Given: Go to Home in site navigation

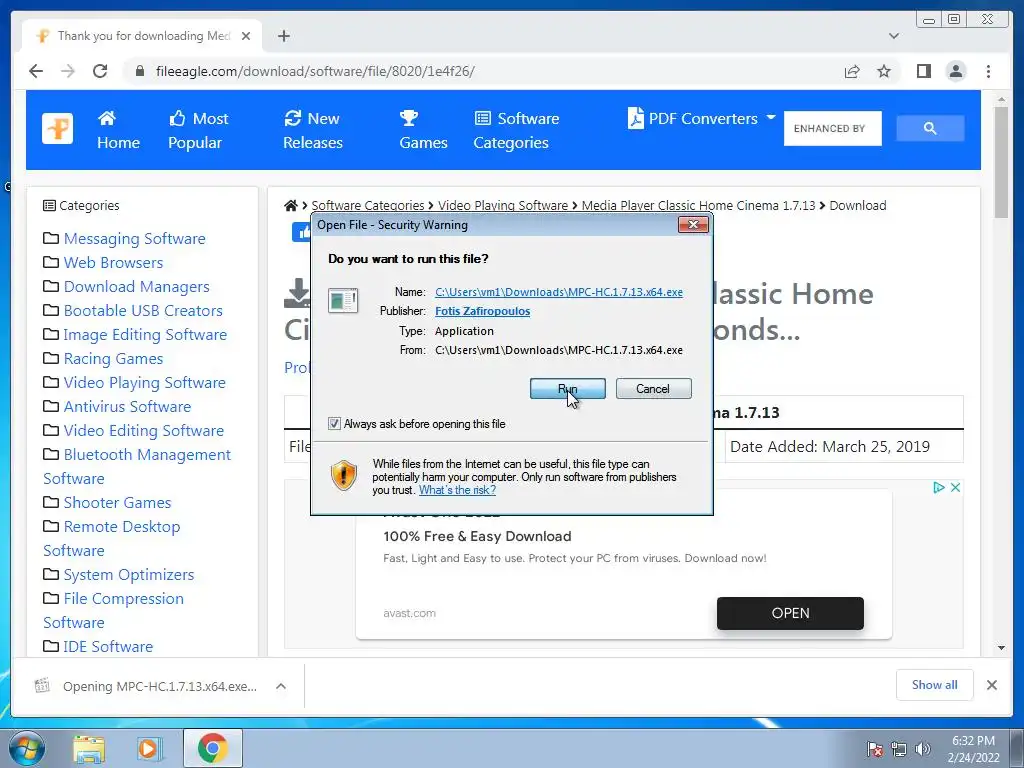Looking at the screenshot, I should pos(118,130).
